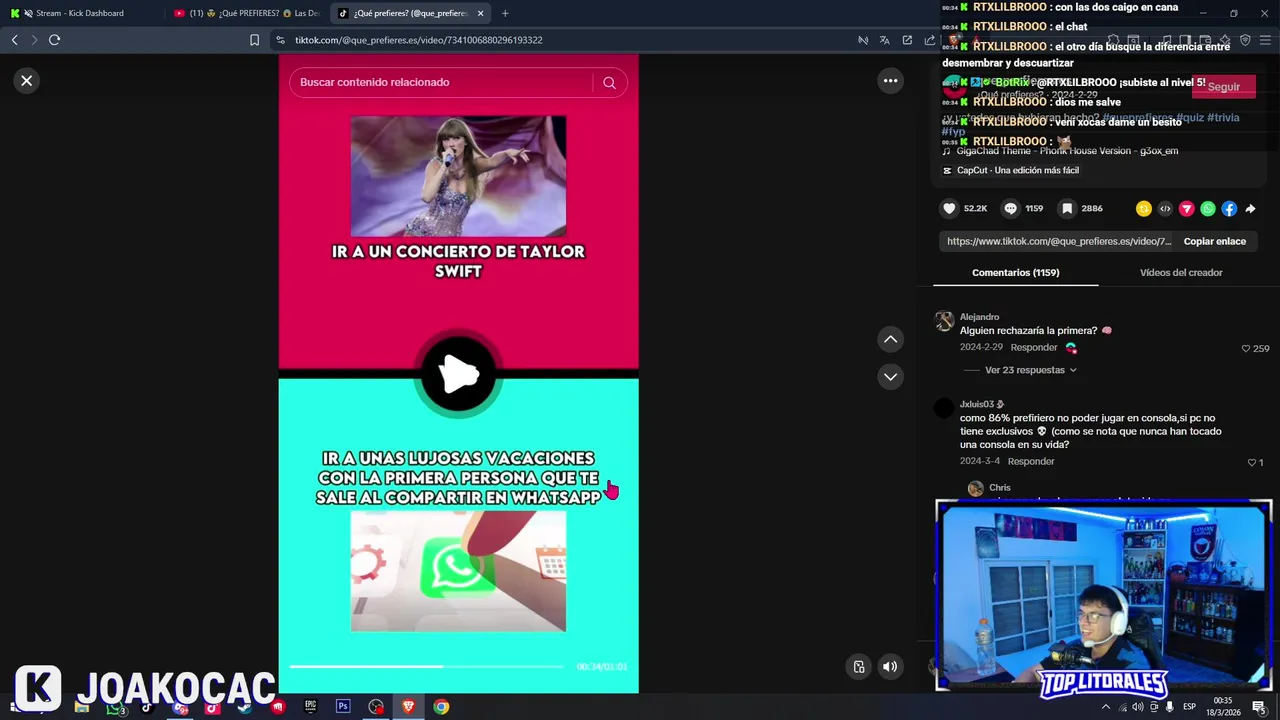
Task: Open the browser hamburger main menu
Action: click(1266, 40)
